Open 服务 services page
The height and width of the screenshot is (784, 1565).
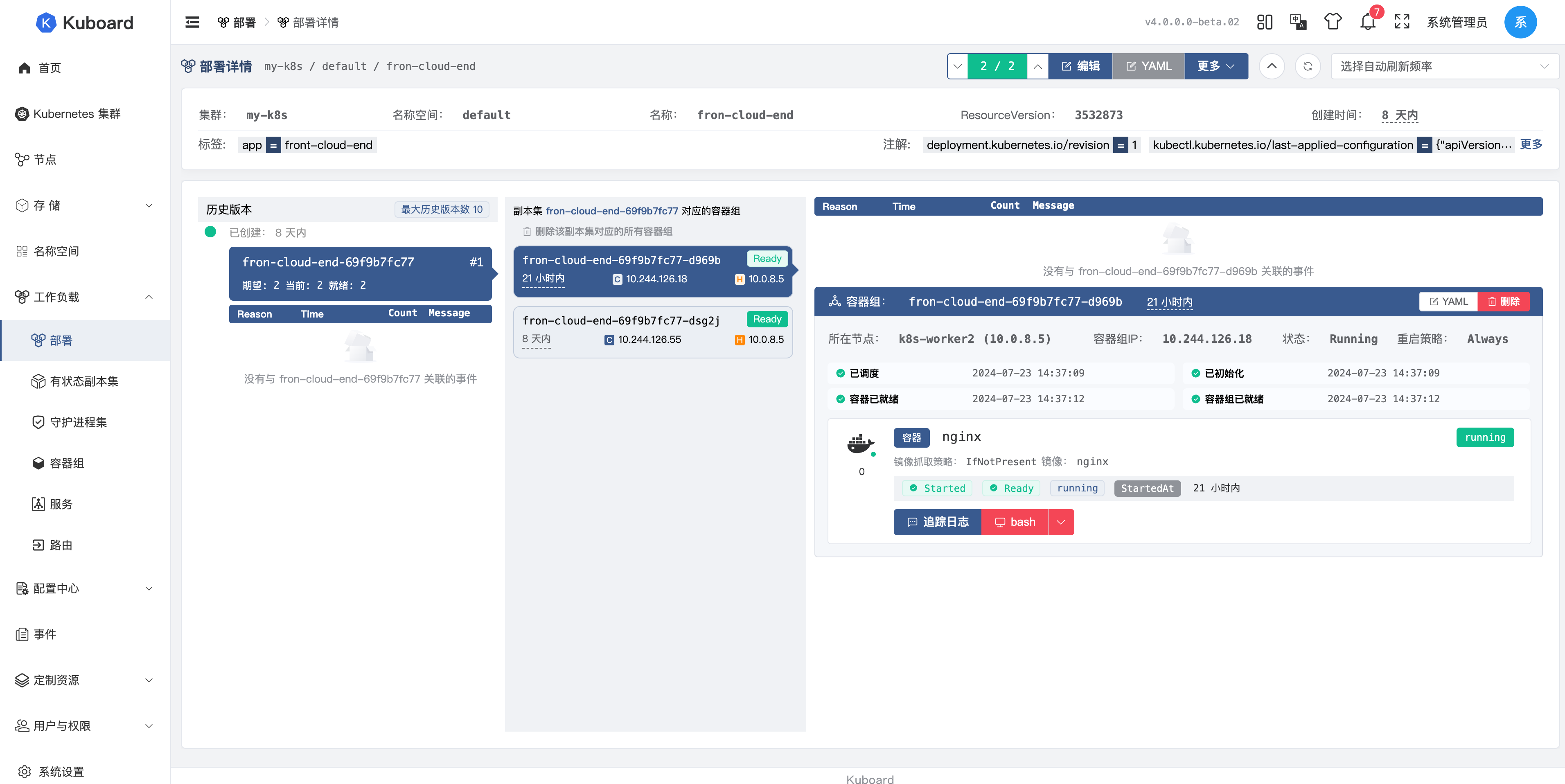[85, 504]
